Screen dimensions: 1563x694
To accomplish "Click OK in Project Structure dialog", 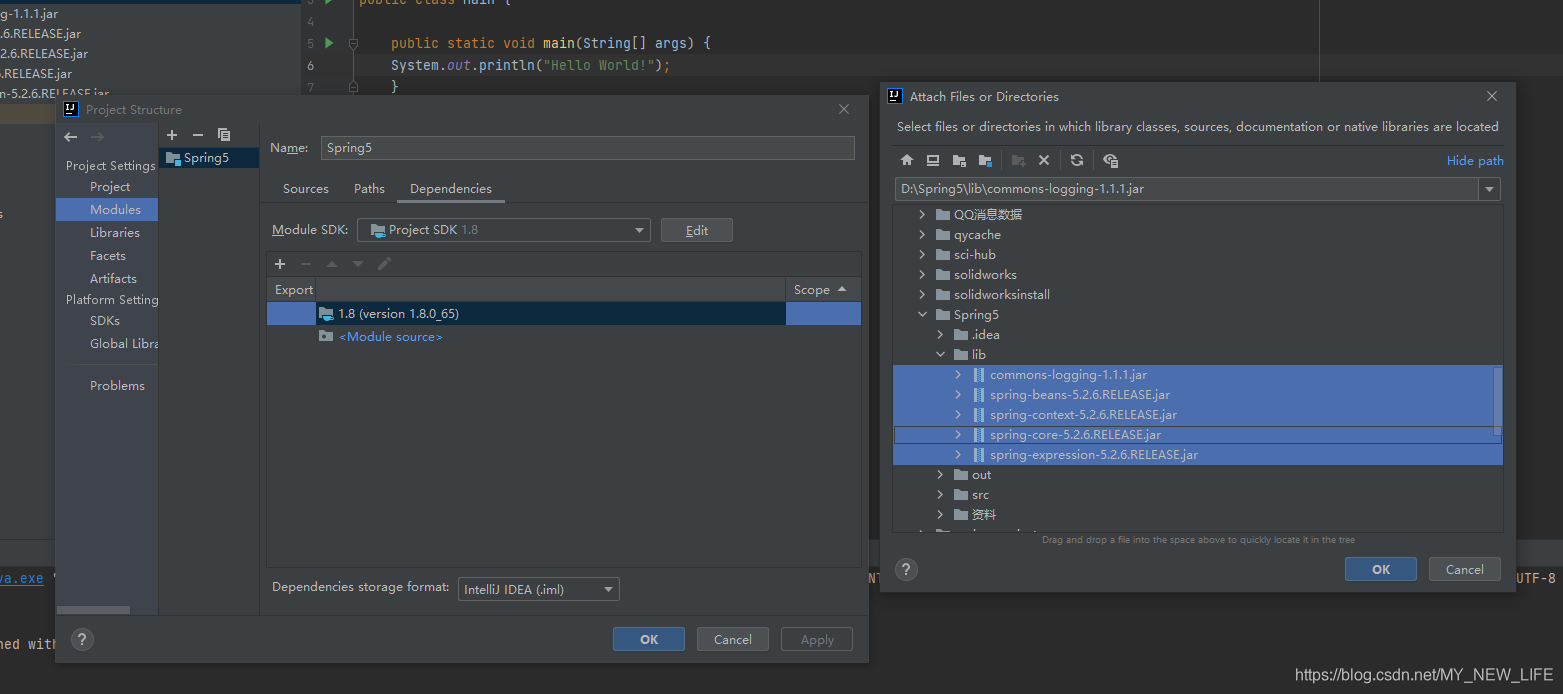I will pyautogui.click(x=649, y=639).
